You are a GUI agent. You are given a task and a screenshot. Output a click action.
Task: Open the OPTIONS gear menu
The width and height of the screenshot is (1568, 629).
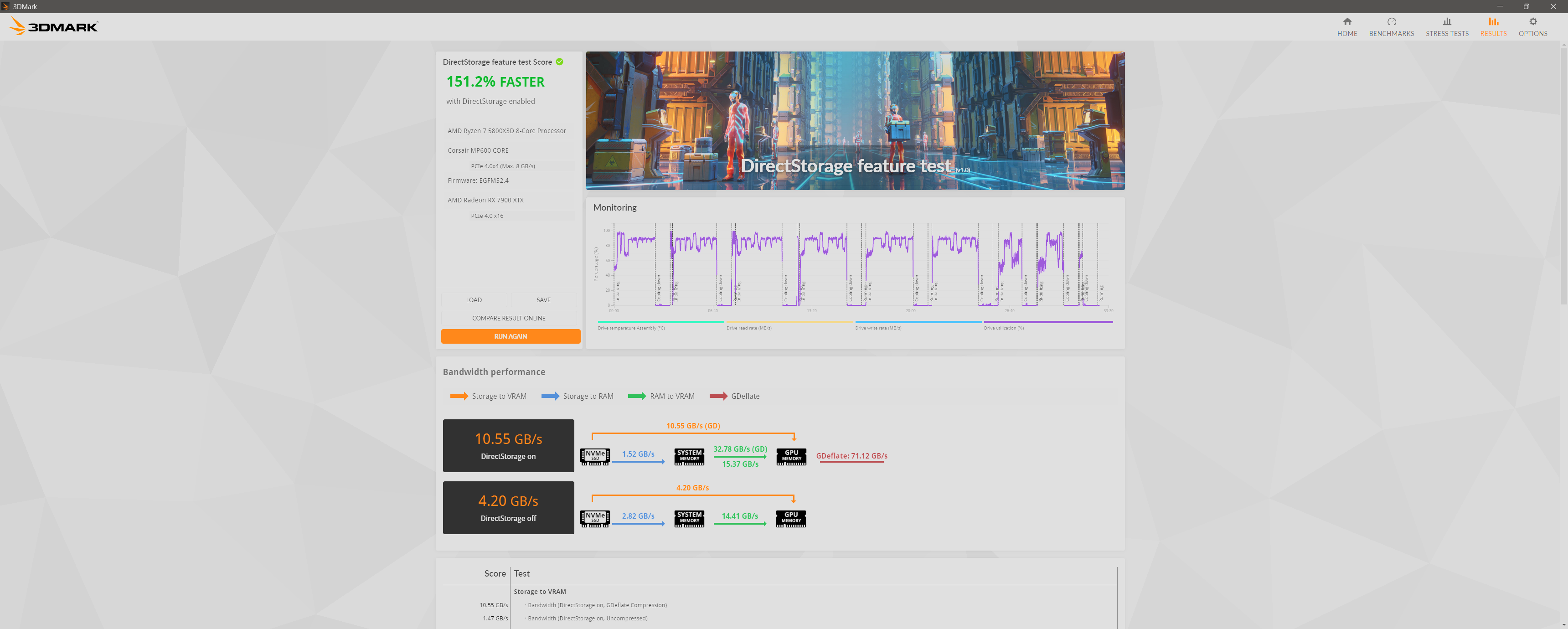coord(1532,27)
